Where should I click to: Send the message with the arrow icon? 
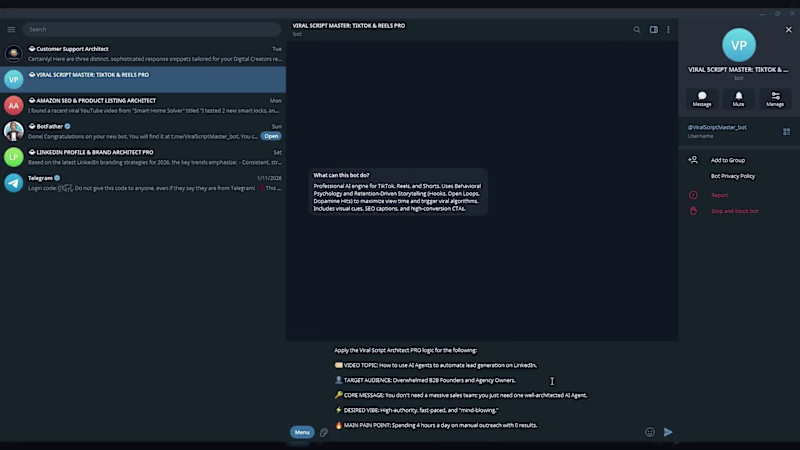[668, 432]
